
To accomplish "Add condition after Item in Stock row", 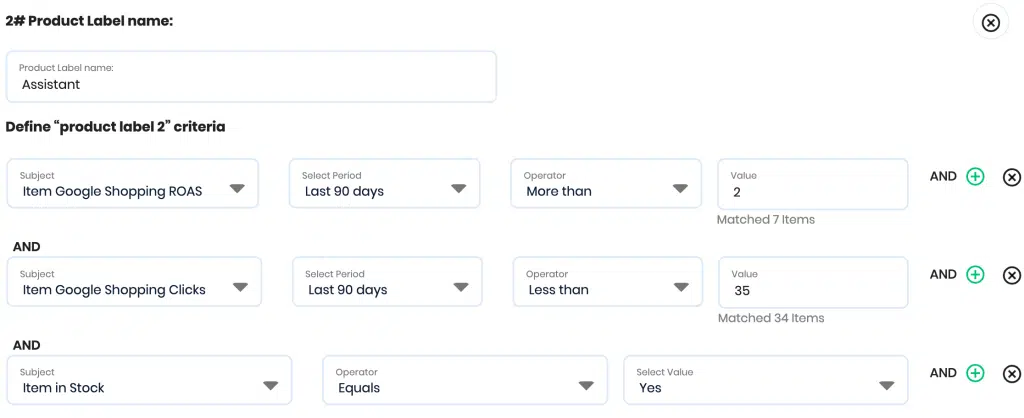I will tap(974, 373).
